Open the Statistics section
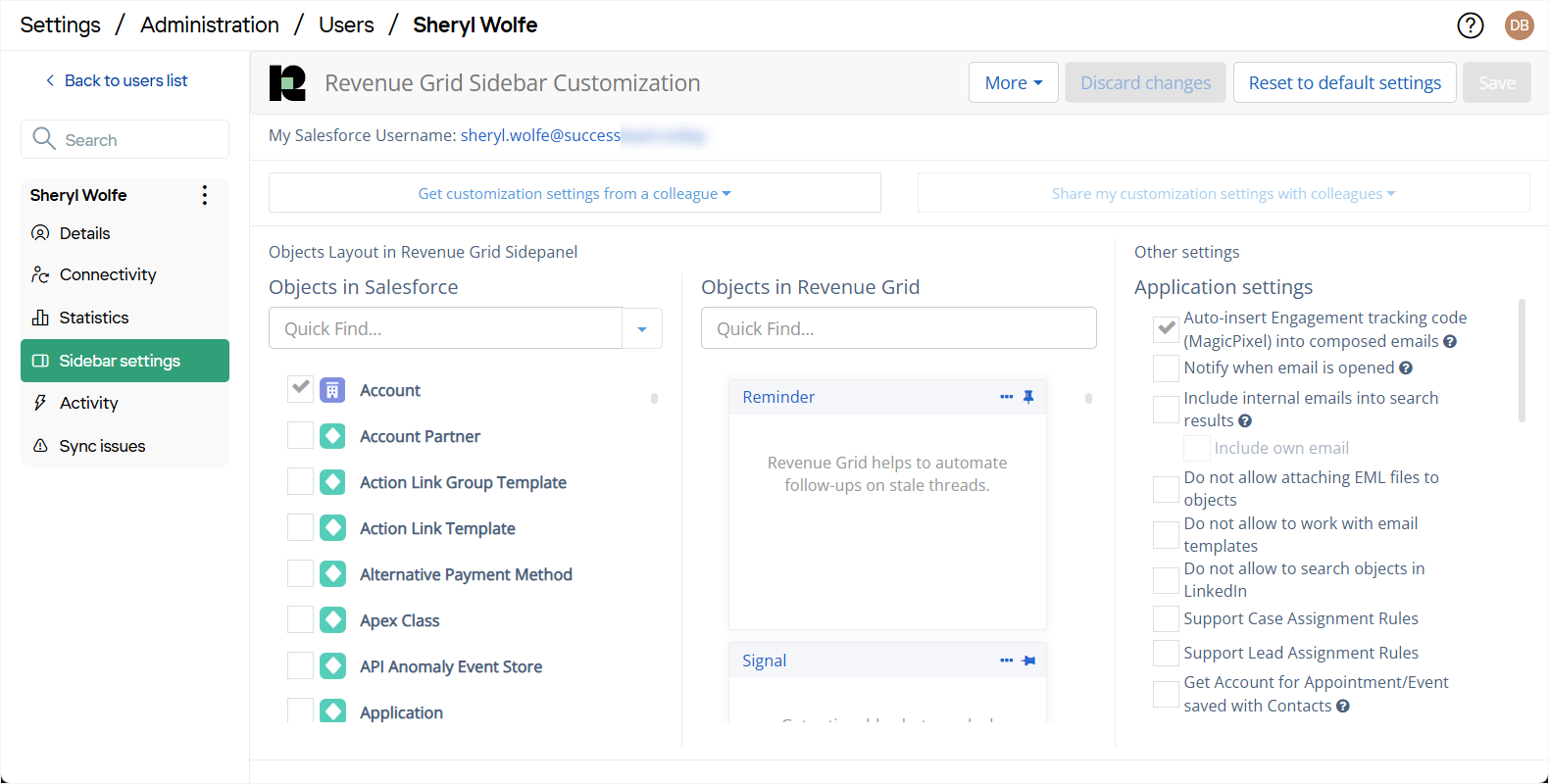The image size is (1549, 784). coord(125,318)
